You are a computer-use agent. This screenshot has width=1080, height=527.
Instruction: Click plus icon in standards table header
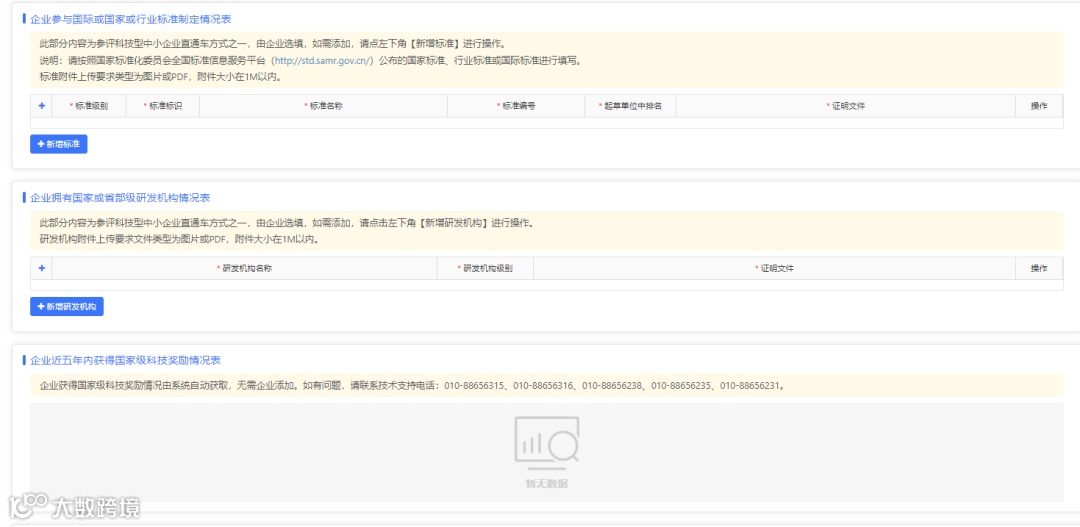pyautogui.click(x=41, y=106)
